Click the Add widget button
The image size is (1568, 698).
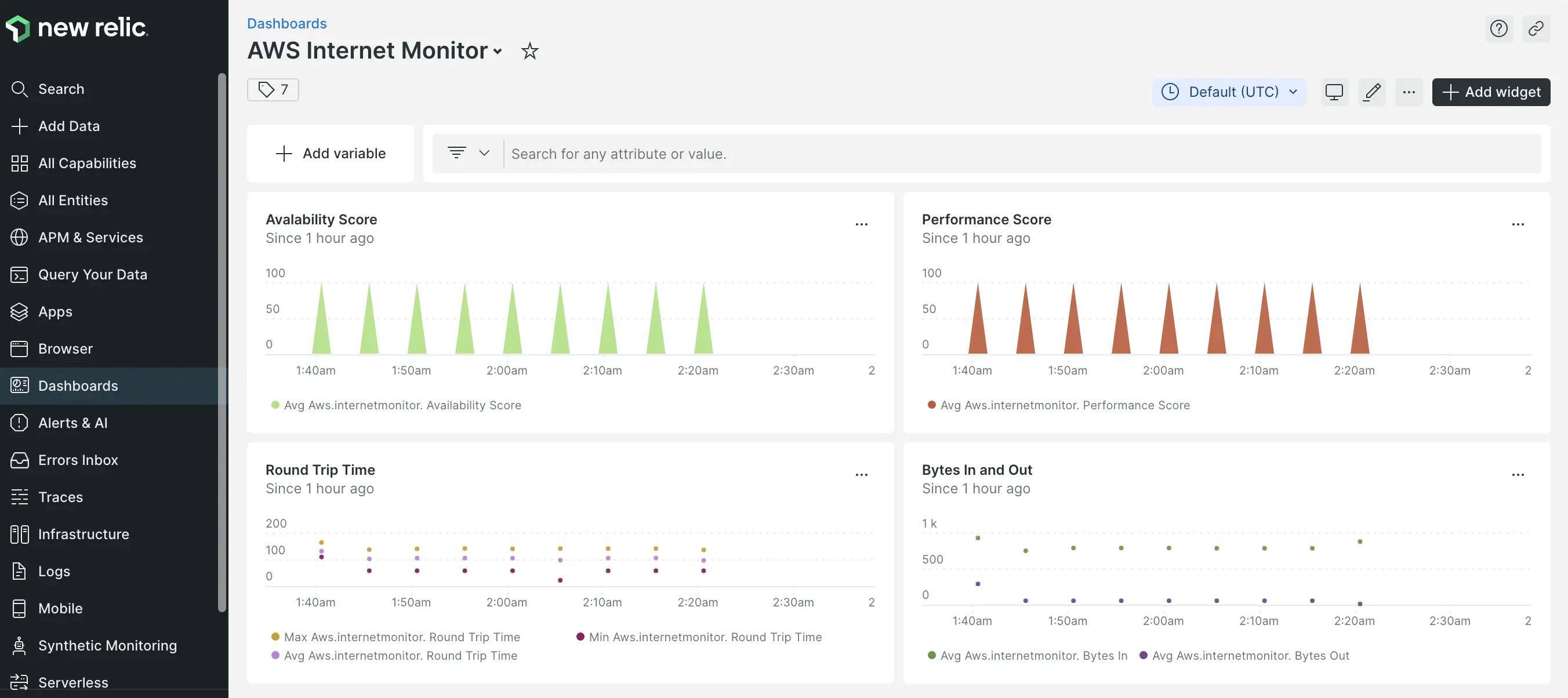(x=1491, y=92)
